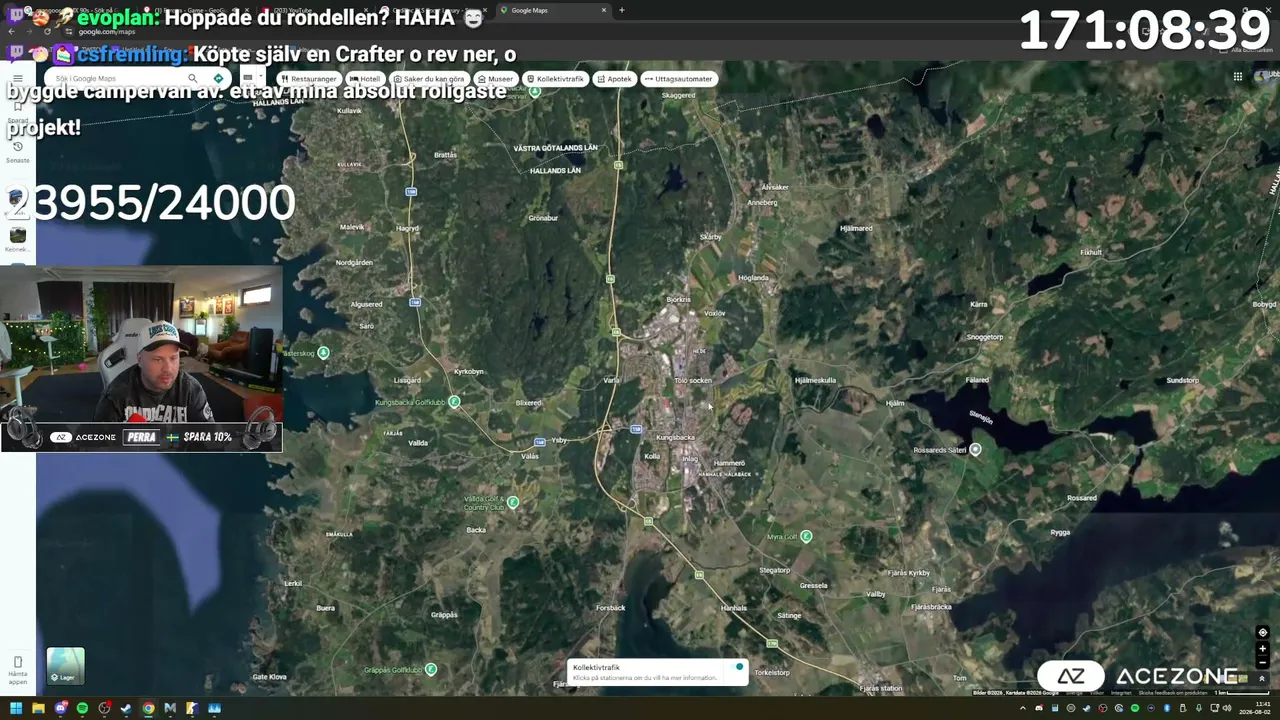Open Spotify from the taskbar
This screenshot has width=1280, height=720.
click(x=82, y=708)
